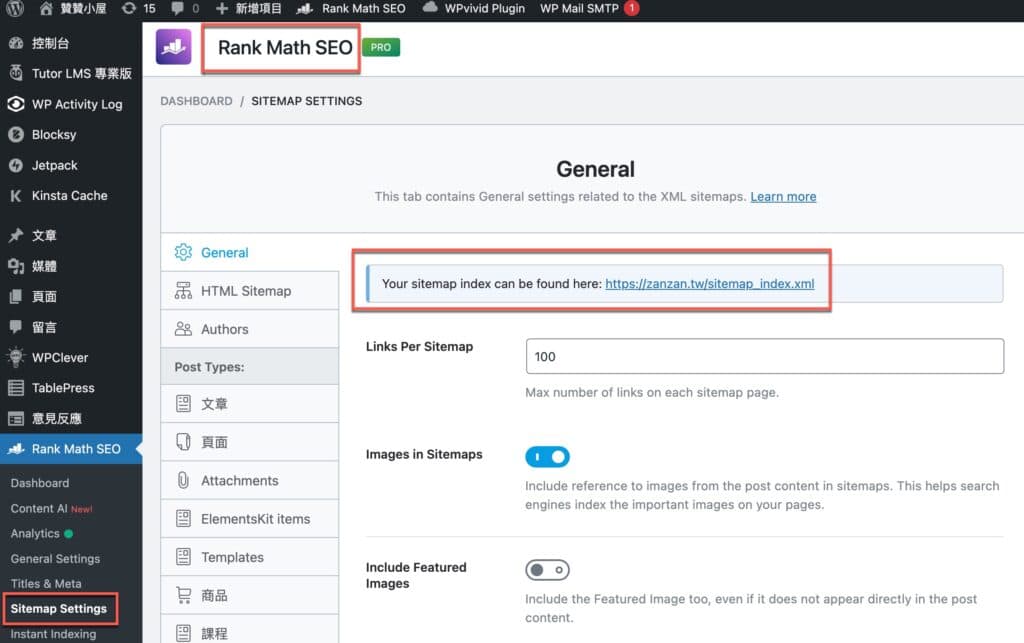
Task: Click the updates icon showing 15
Action: coord(129,8)
